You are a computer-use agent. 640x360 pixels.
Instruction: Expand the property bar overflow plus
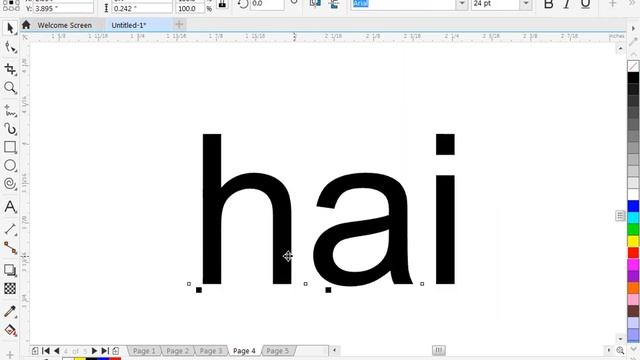click(x=612, y=4)
